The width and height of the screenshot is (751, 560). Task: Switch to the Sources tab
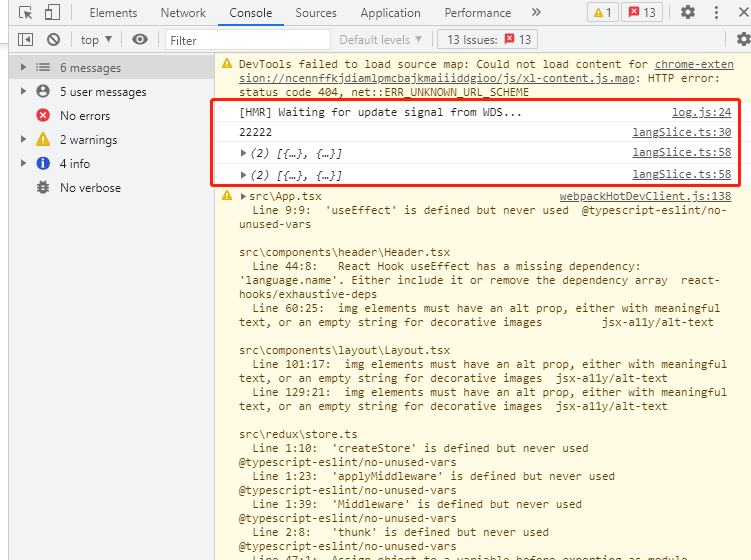pyautogui.click(x=316, y=13)
